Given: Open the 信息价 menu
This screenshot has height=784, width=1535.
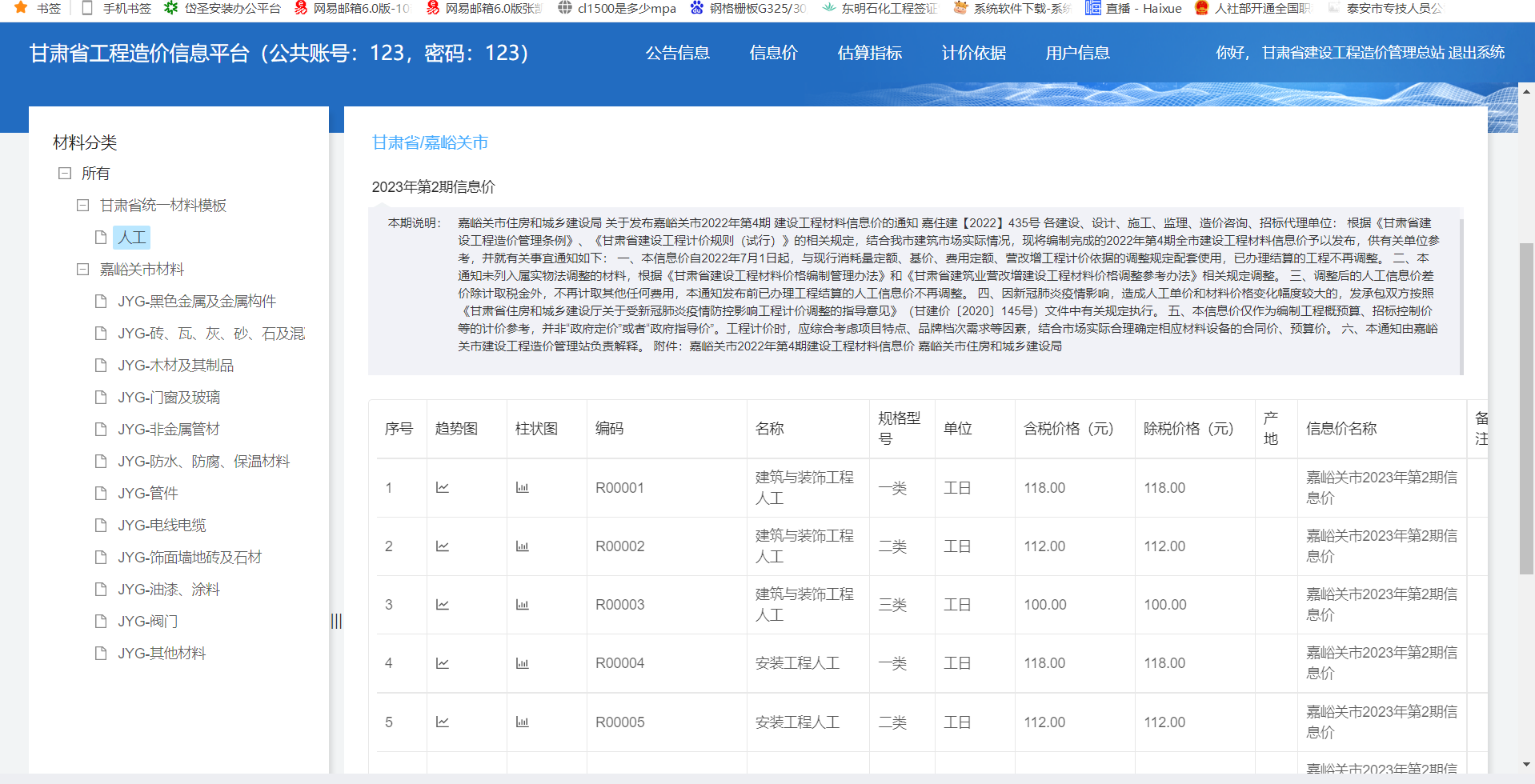Looking at the screenshot, I should 773,53.
